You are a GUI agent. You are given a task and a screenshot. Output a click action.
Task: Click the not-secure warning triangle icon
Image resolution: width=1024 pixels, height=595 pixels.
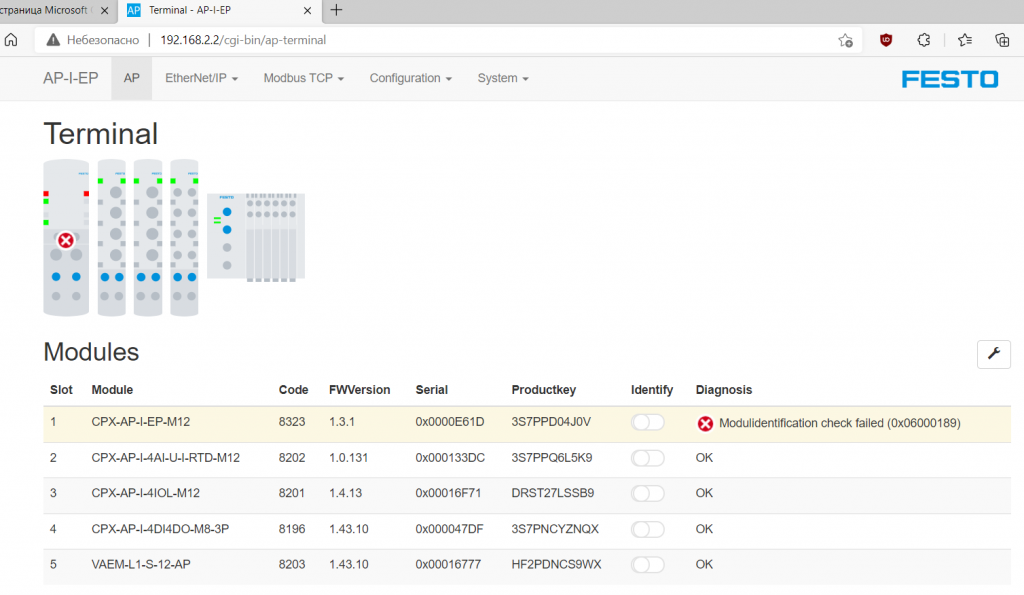[x=53, y=40]
